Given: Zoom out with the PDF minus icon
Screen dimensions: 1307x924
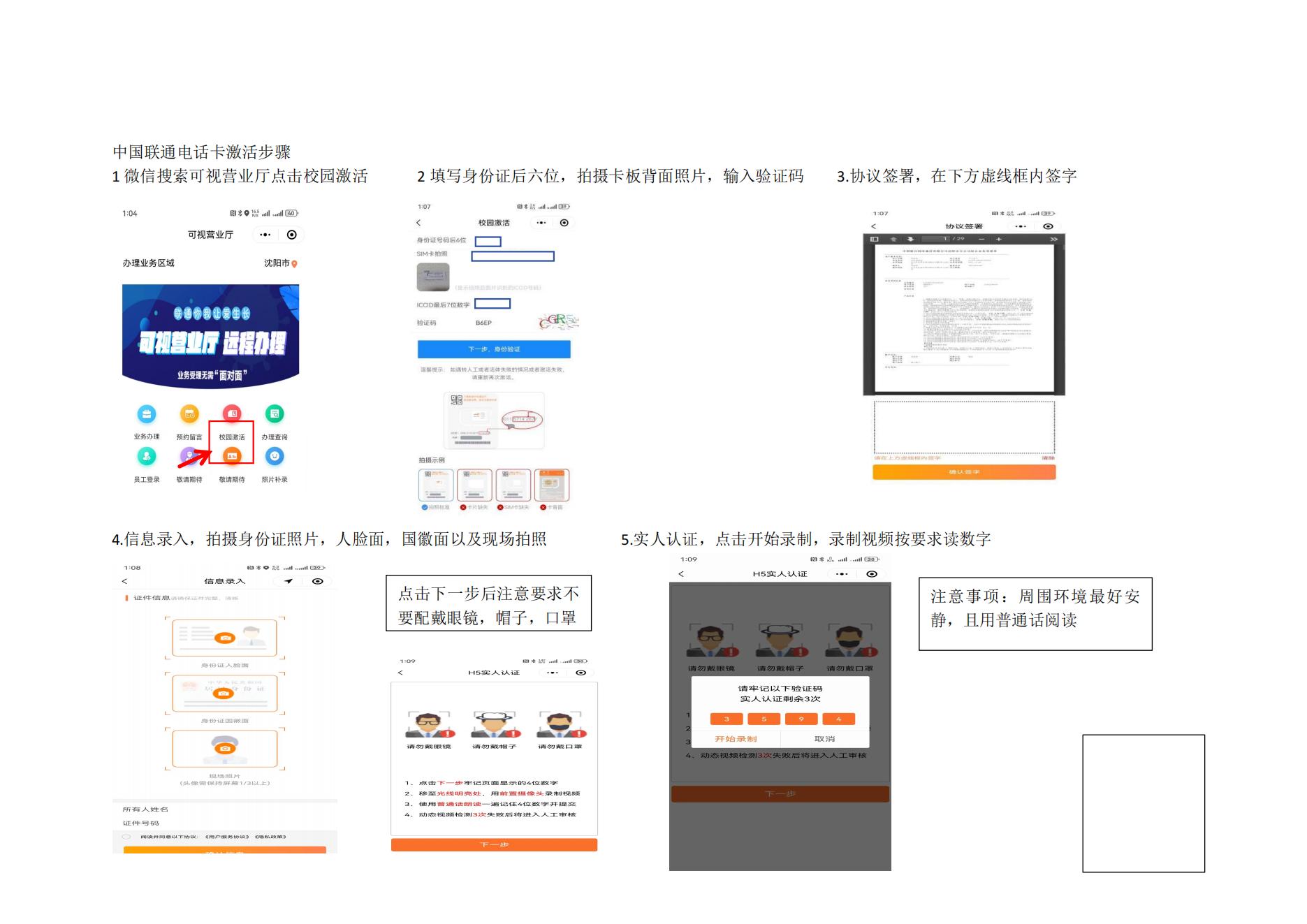Looking at the screenshot, I should [x=981, y=239].
